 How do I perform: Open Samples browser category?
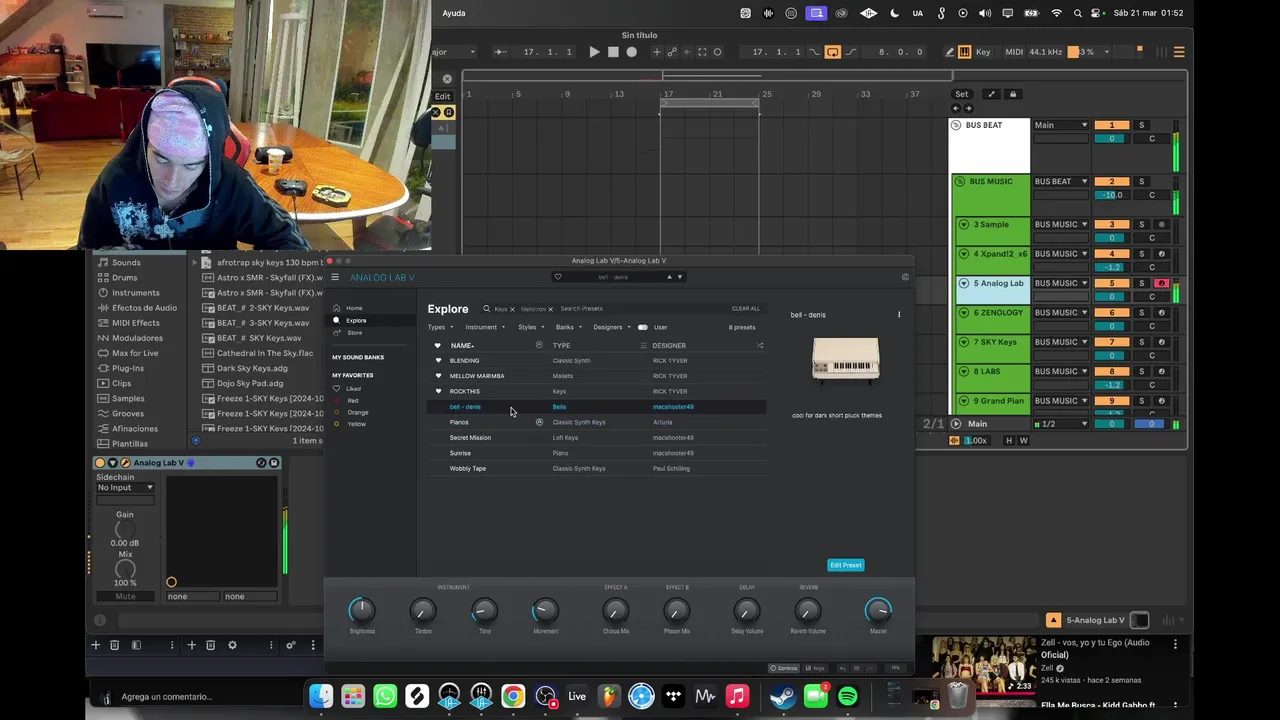[127, 398]
